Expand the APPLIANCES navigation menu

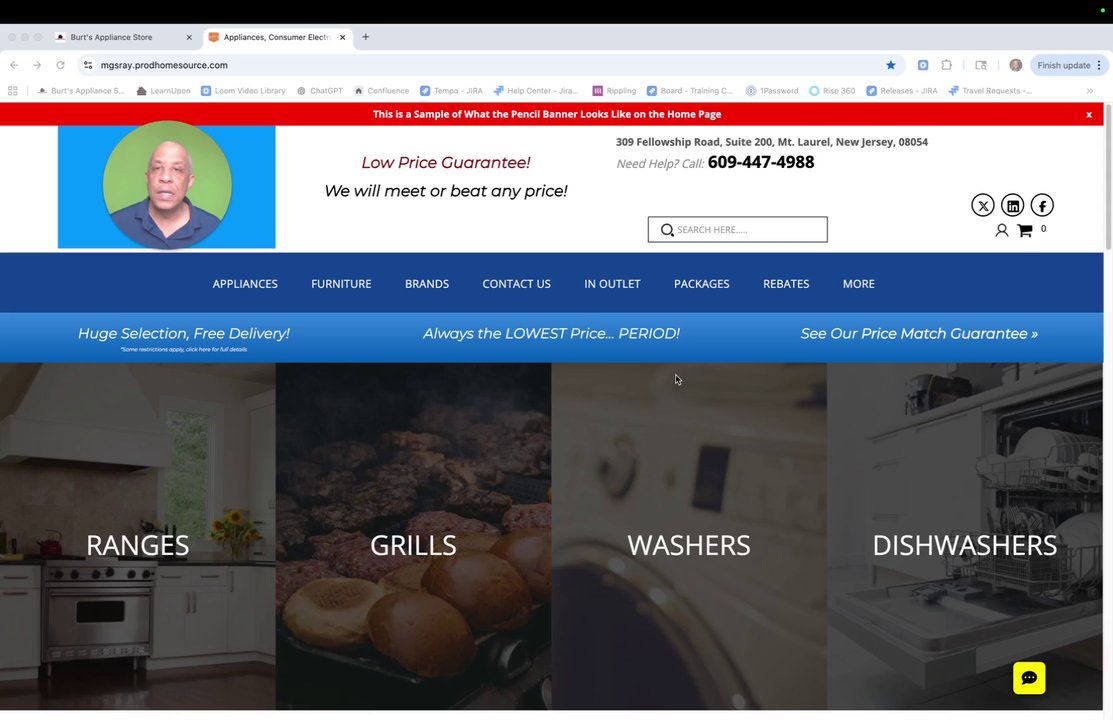point(245,283)
